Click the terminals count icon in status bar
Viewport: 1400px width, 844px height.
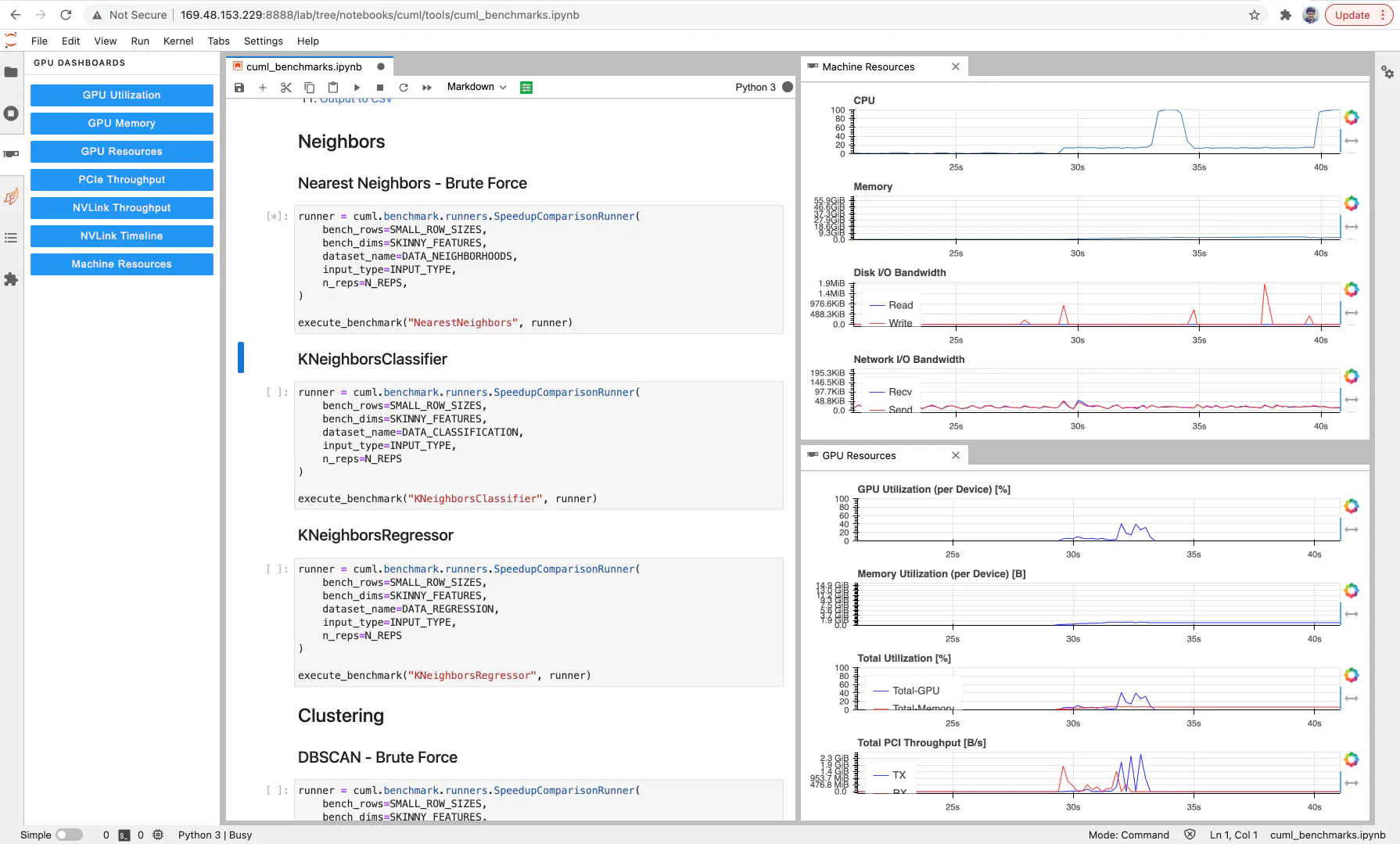click(124, 835)
